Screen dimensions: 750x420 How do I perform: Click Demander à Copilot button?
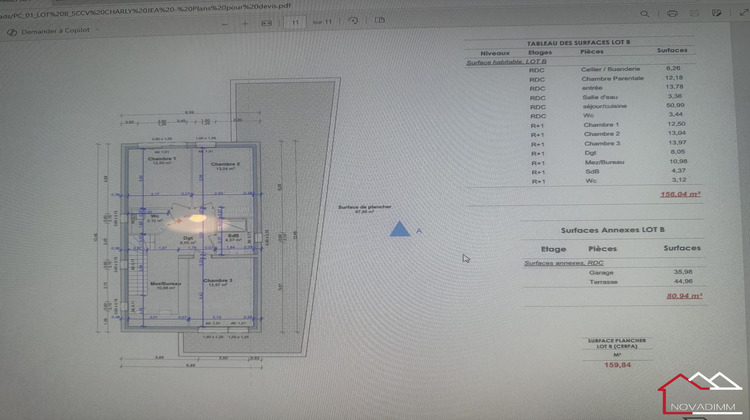click(x=49, y=31)
